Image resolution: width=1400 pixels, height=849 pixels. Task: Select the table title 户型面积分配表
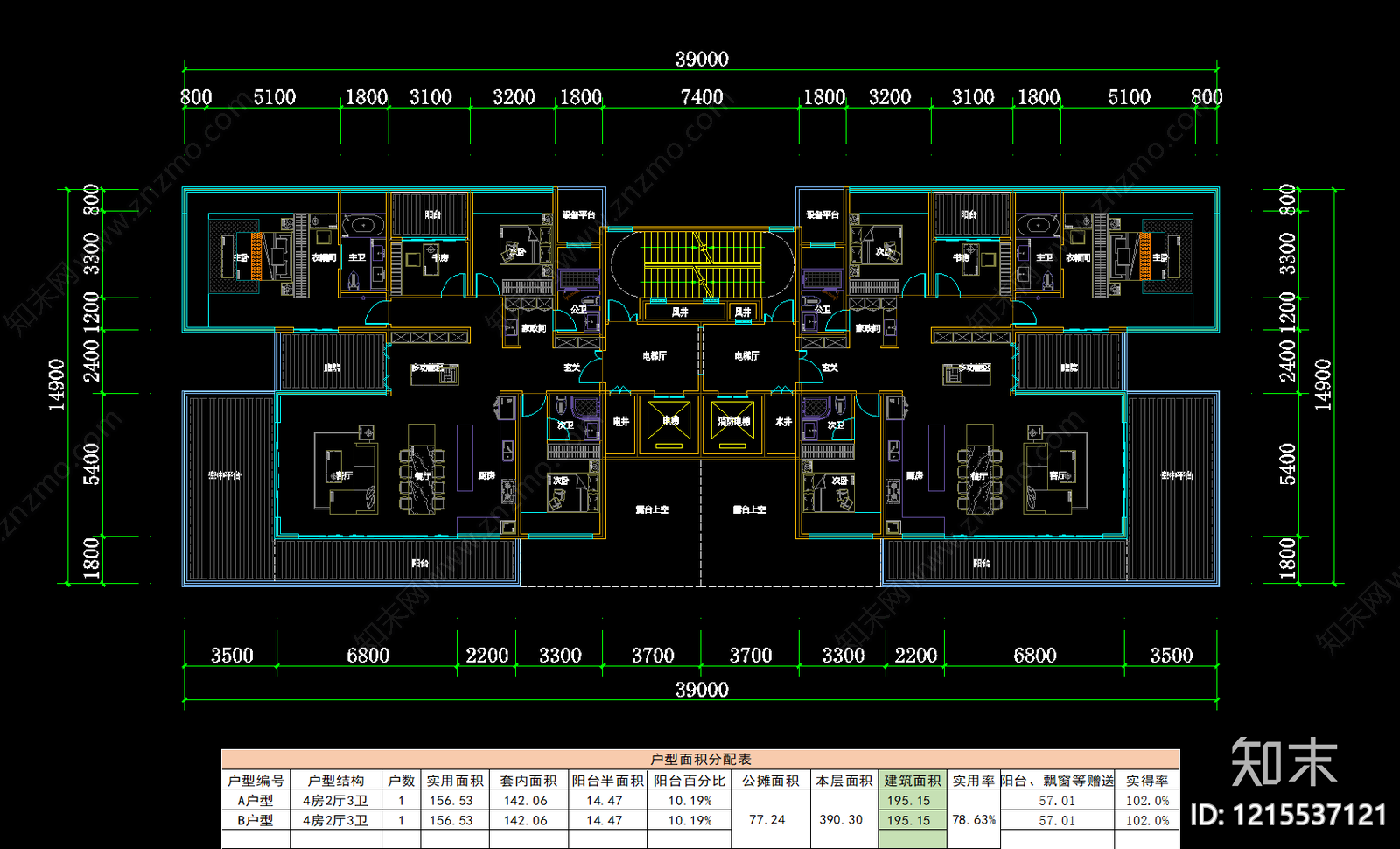701,760
